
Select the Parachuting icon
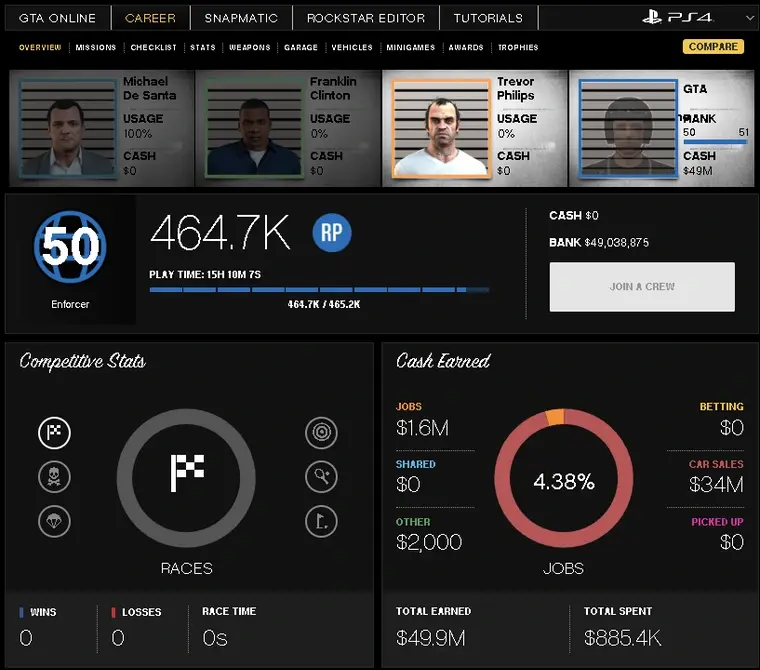tap(54, 521)
